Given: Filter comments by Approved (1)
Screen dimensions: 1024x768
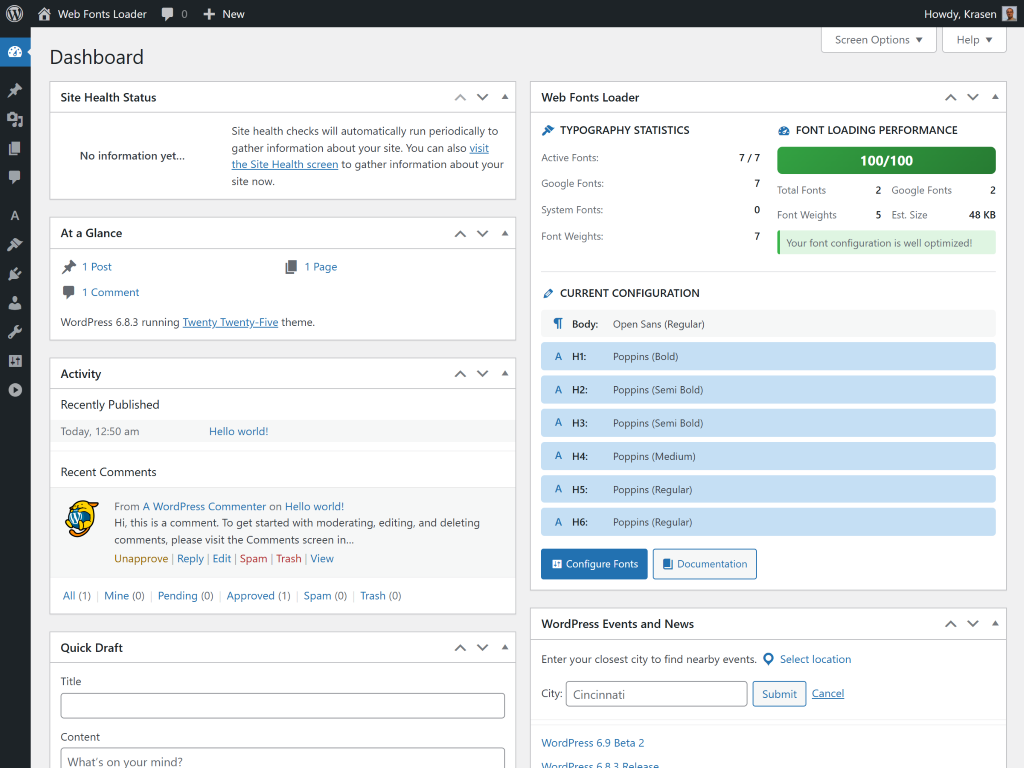Looking at the screenshot, I should (x=258, y=596).
